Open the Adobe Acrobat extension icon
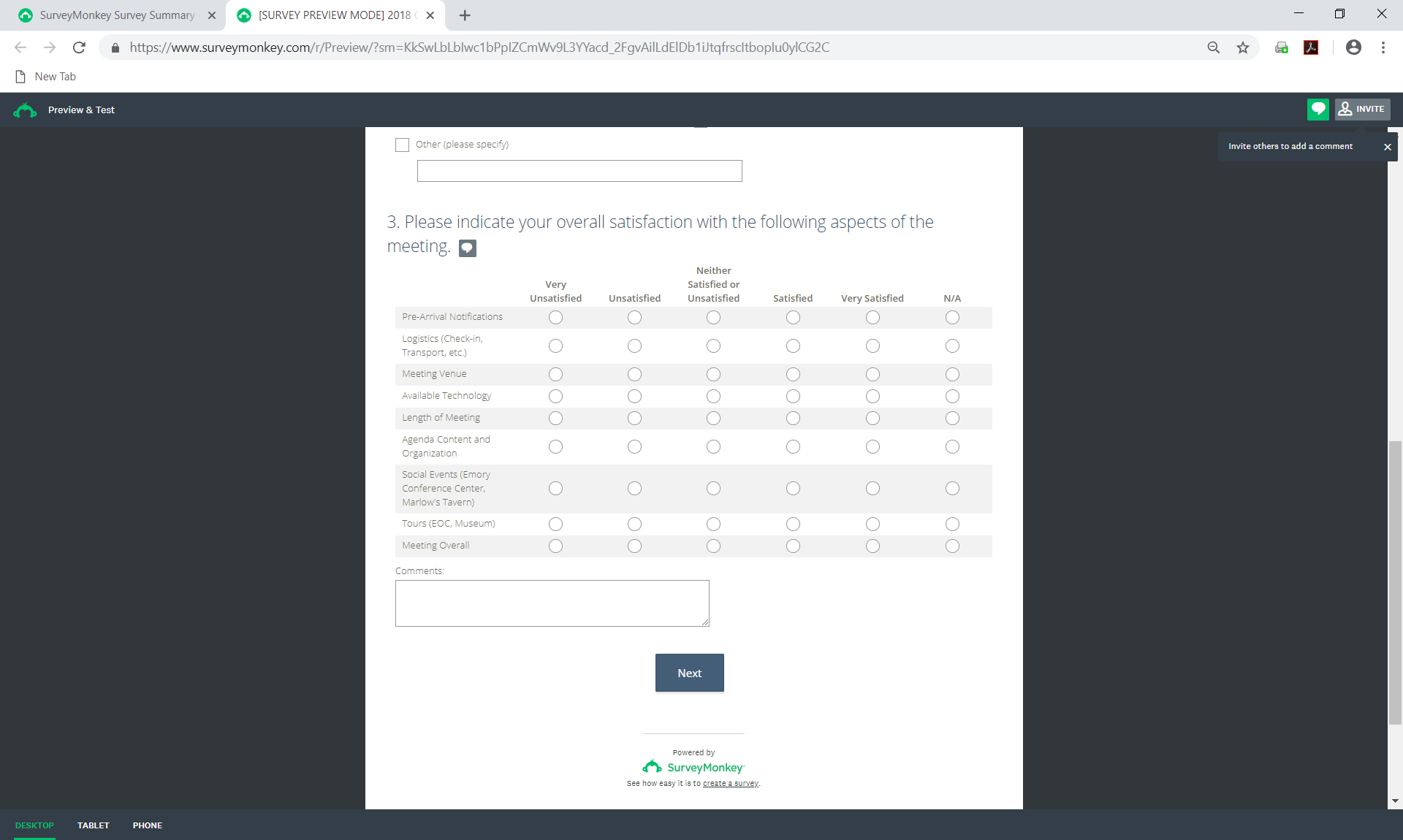The height and width of the screenshot is (840, 1403). (1311, 47)
